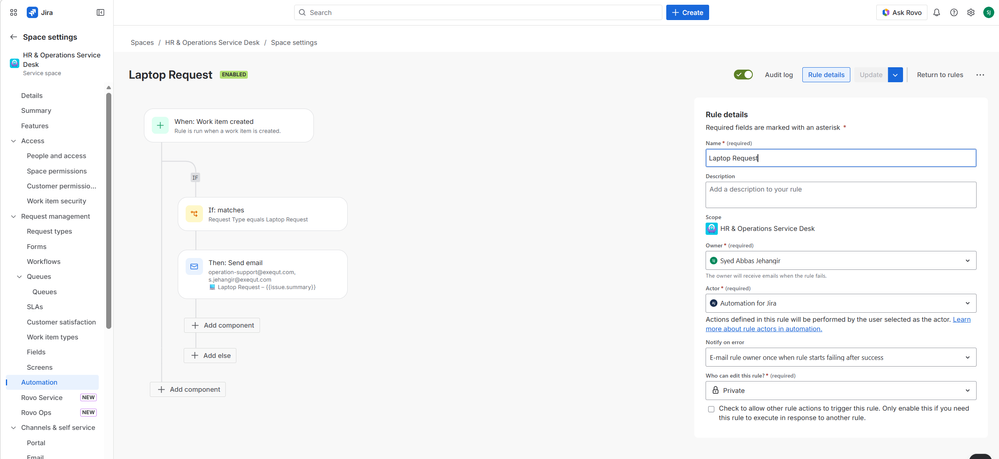
Task: Click in the Description text area
Action: pyautogui.click(x=840, y=194)
